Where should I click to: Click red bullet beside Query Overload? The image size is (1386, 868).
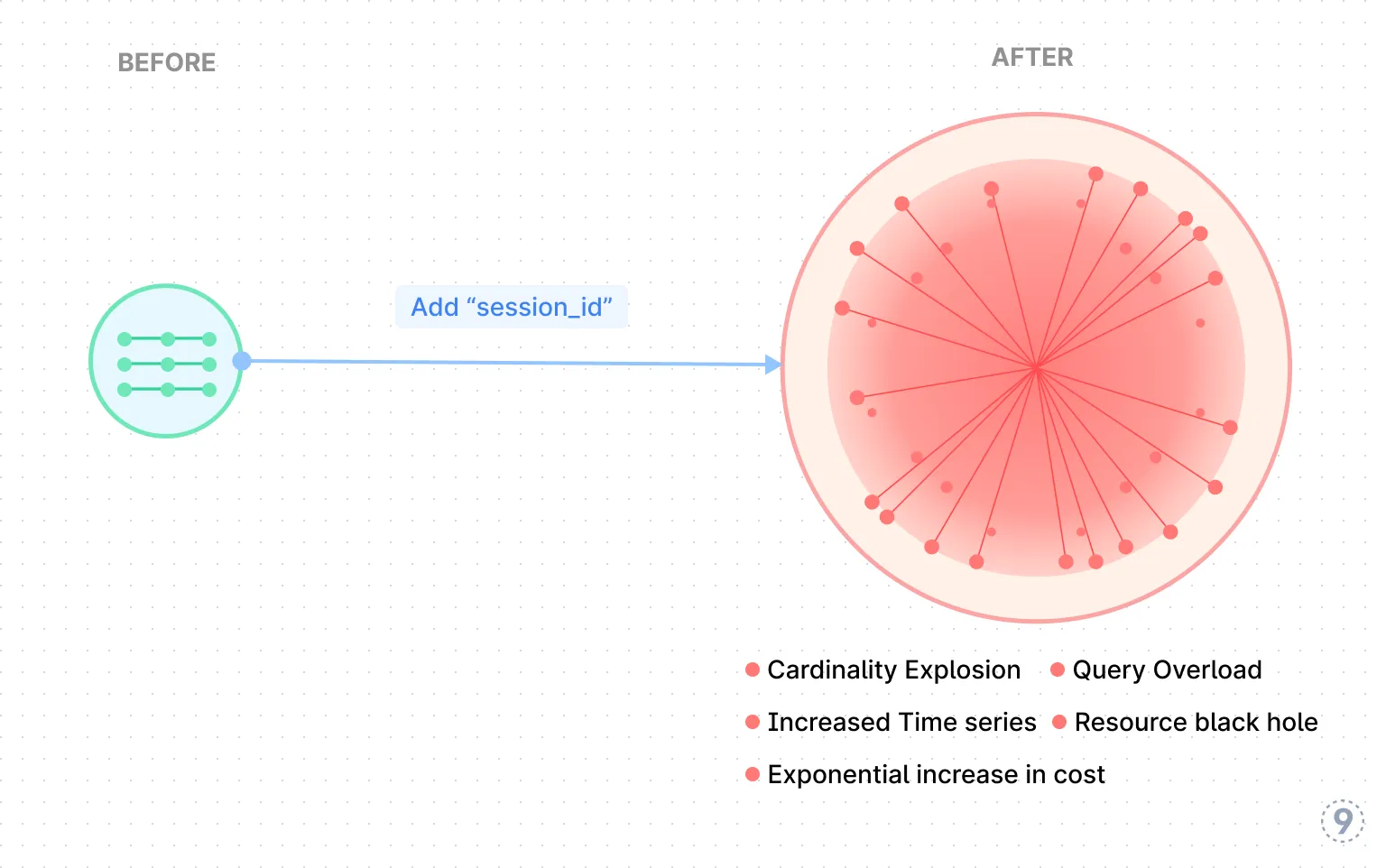[1058, 669]
